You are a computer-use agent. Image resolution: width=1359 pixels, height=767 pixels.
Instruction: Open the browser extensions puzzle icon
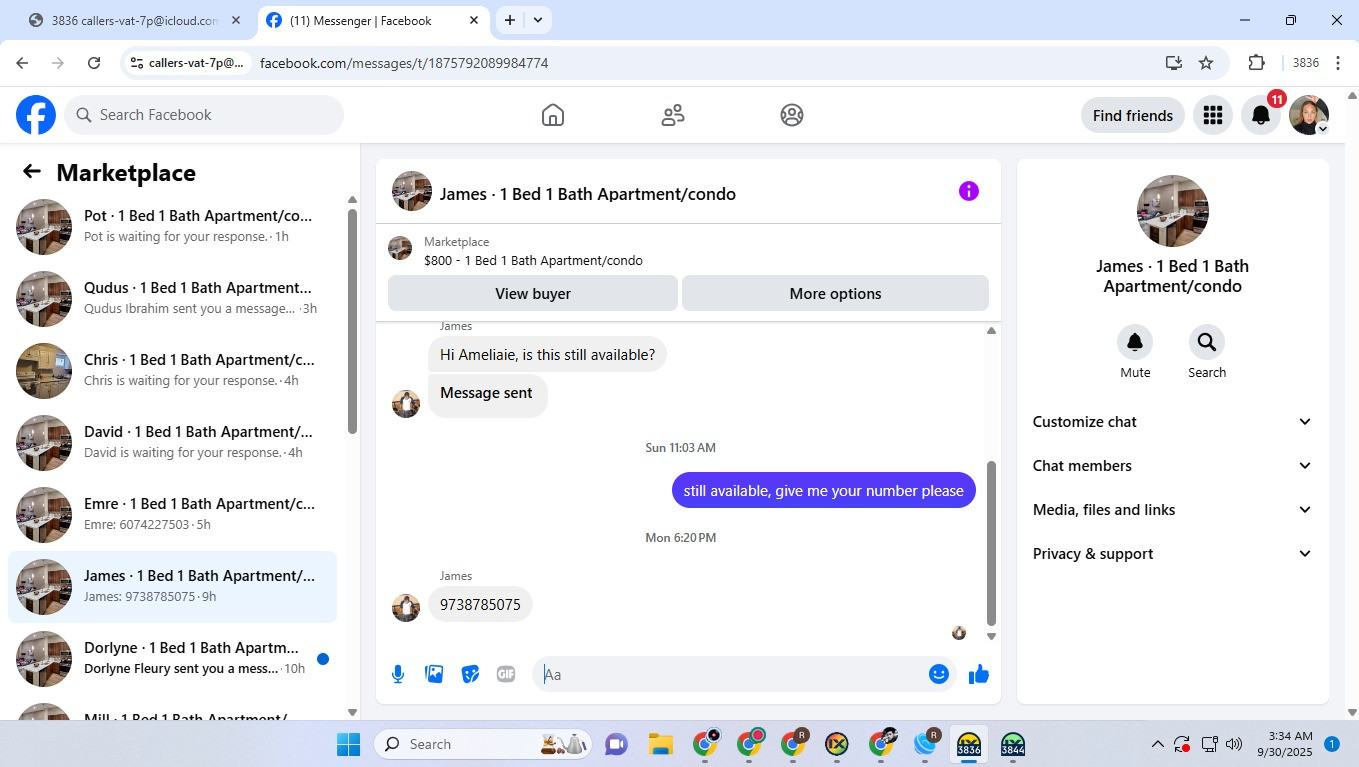pyautogui.click(x=1257, y=63)
